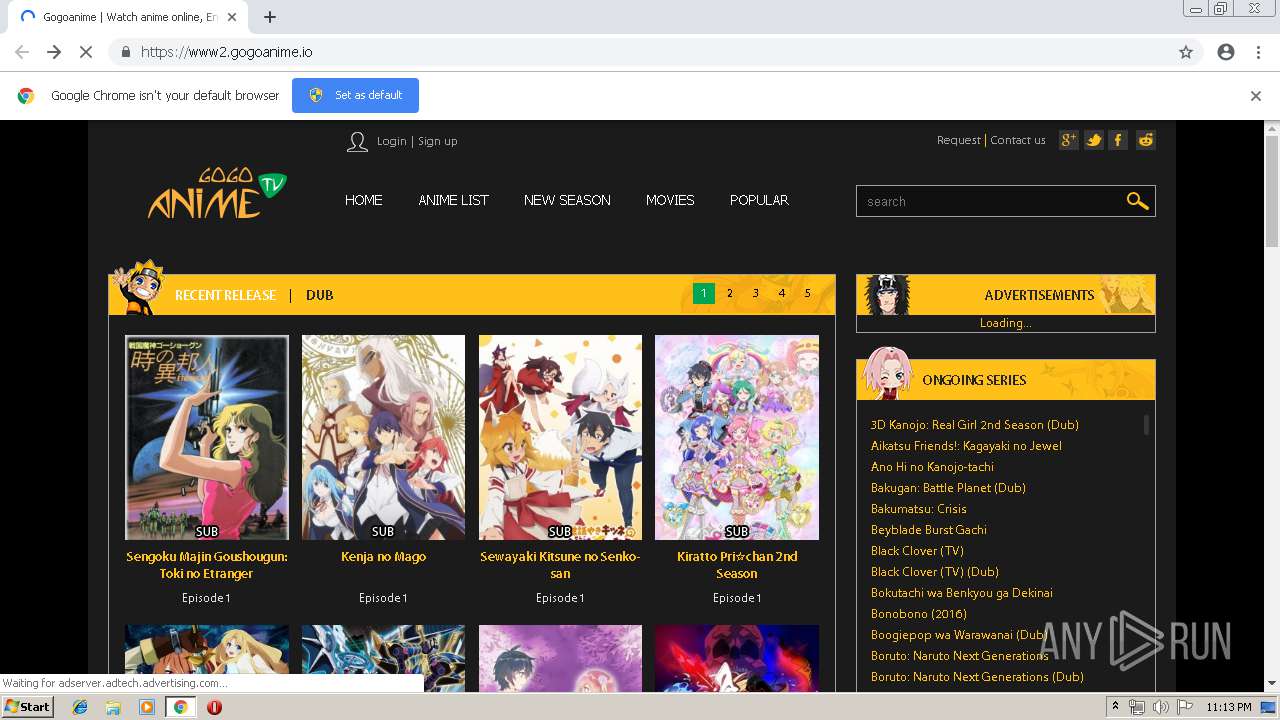The height and width of the screenshot is (720, 1280).
Task: Dismiss the default browser notification bar
Action: tap(1256, 96)
